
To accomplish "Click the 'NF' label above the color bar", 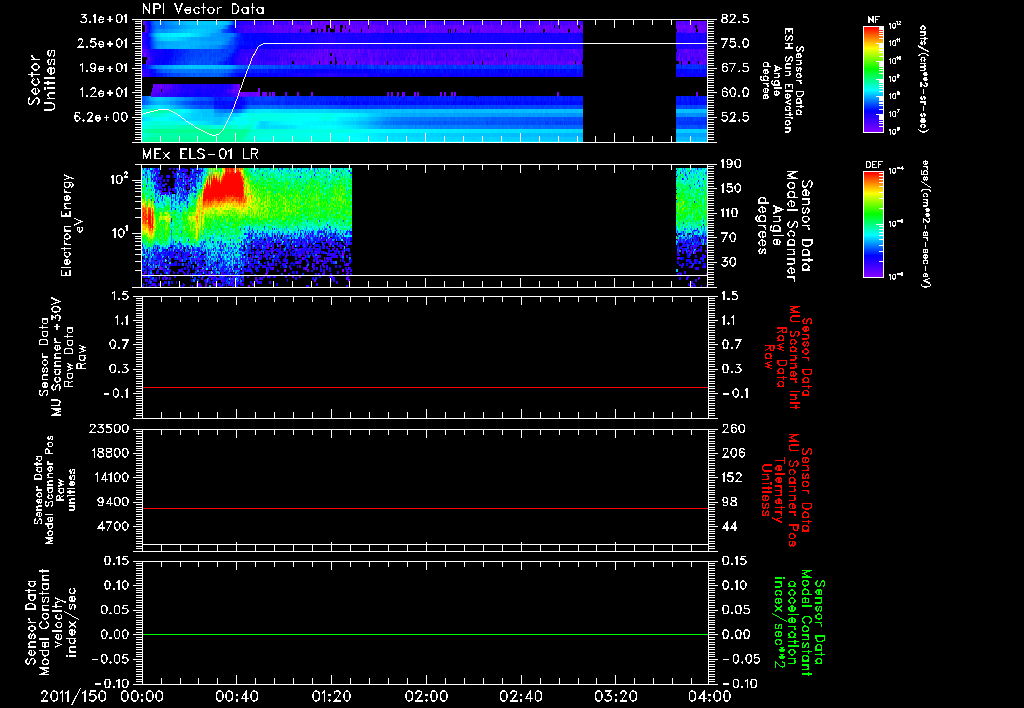I will [x=873, y=20].
